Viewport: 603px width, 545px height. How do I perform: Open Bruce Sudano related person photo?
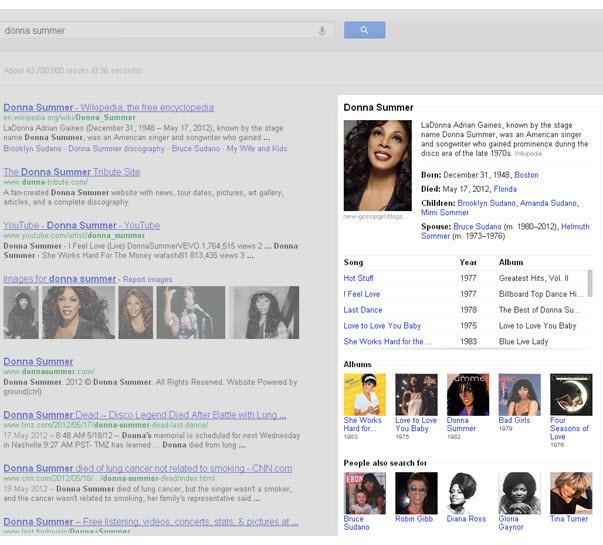[365, 493]
